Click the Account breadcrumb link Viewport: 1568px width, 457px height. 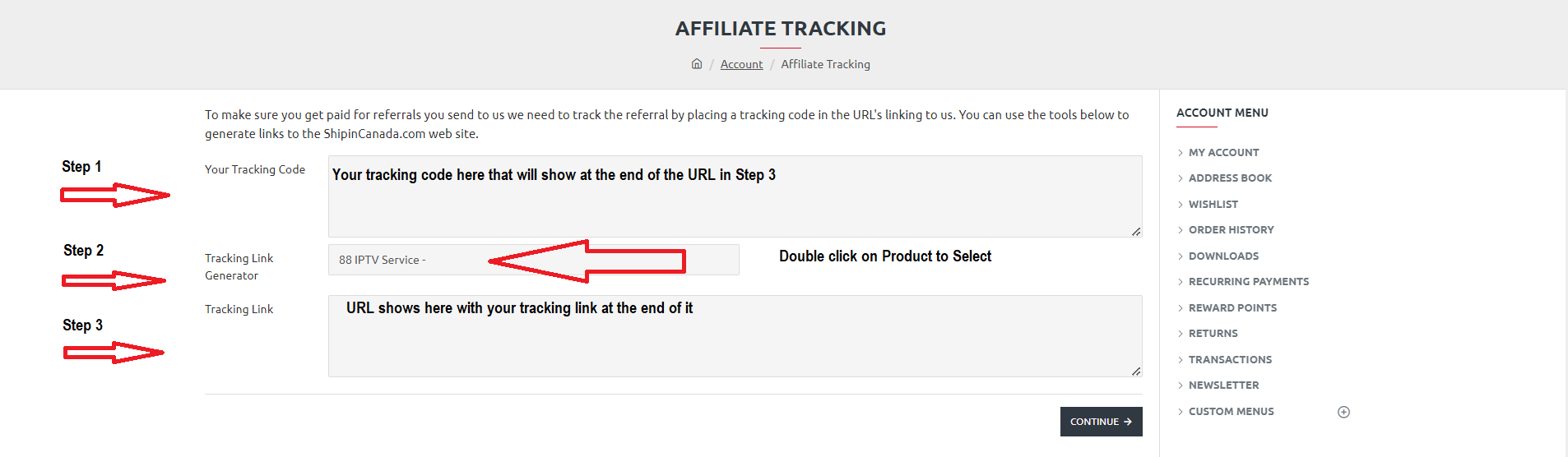click(x=741, y=64)
